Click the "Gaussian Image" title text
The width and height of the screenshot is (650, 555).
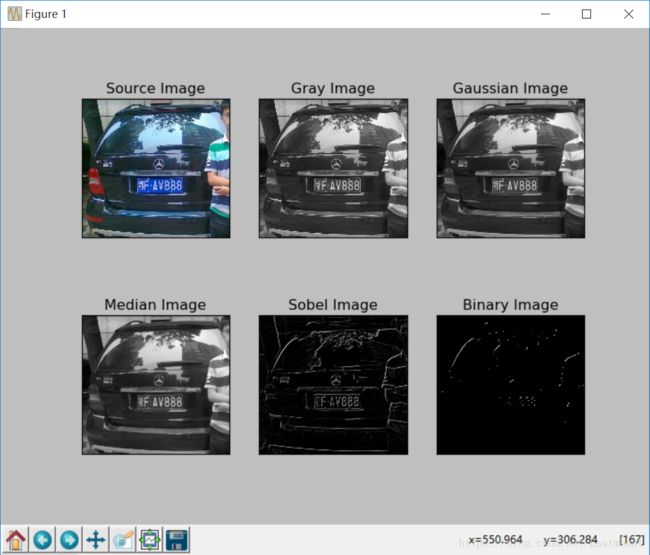click(510, 88)
